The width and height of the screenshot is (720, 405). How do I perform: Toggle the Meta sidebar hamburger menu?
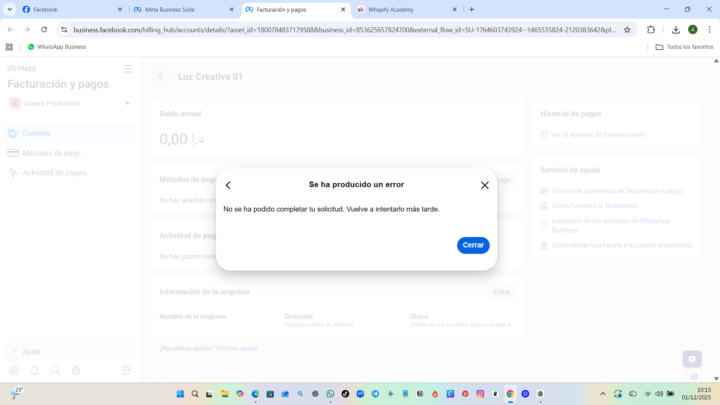coord(128,69)
